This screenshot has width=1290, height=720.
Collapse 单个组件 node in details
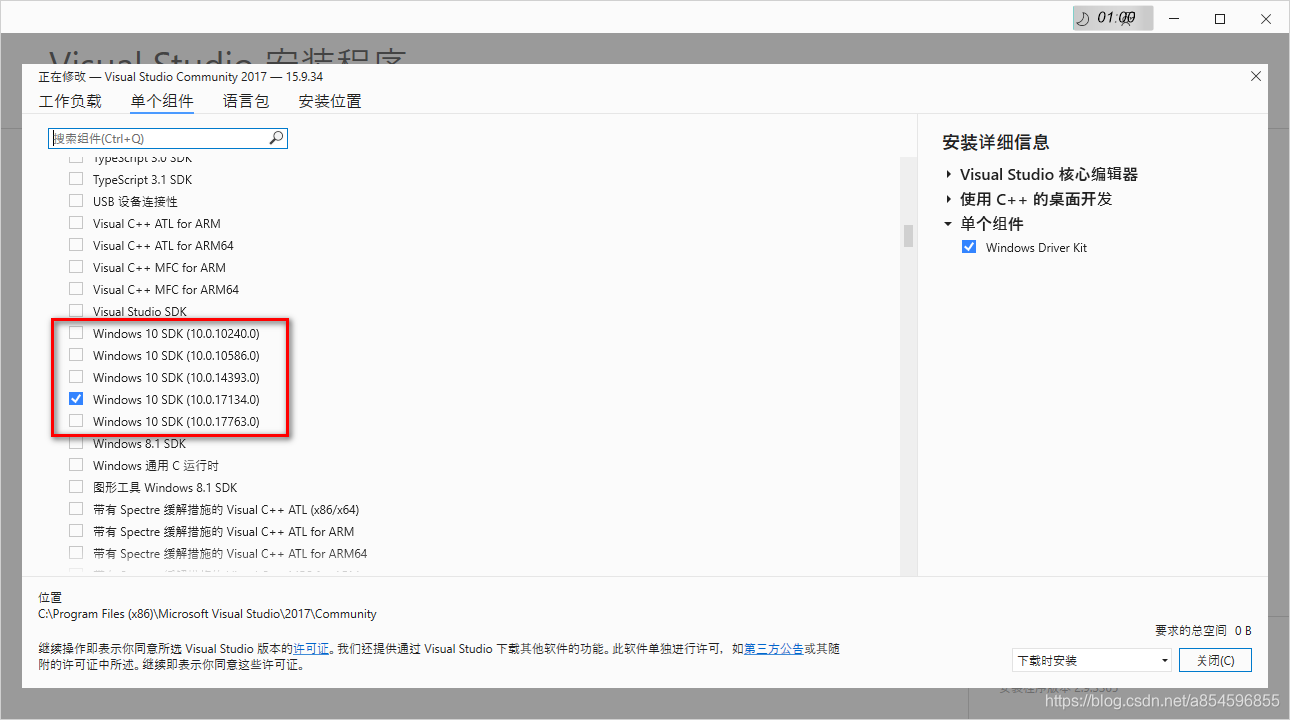coord(948,224)
